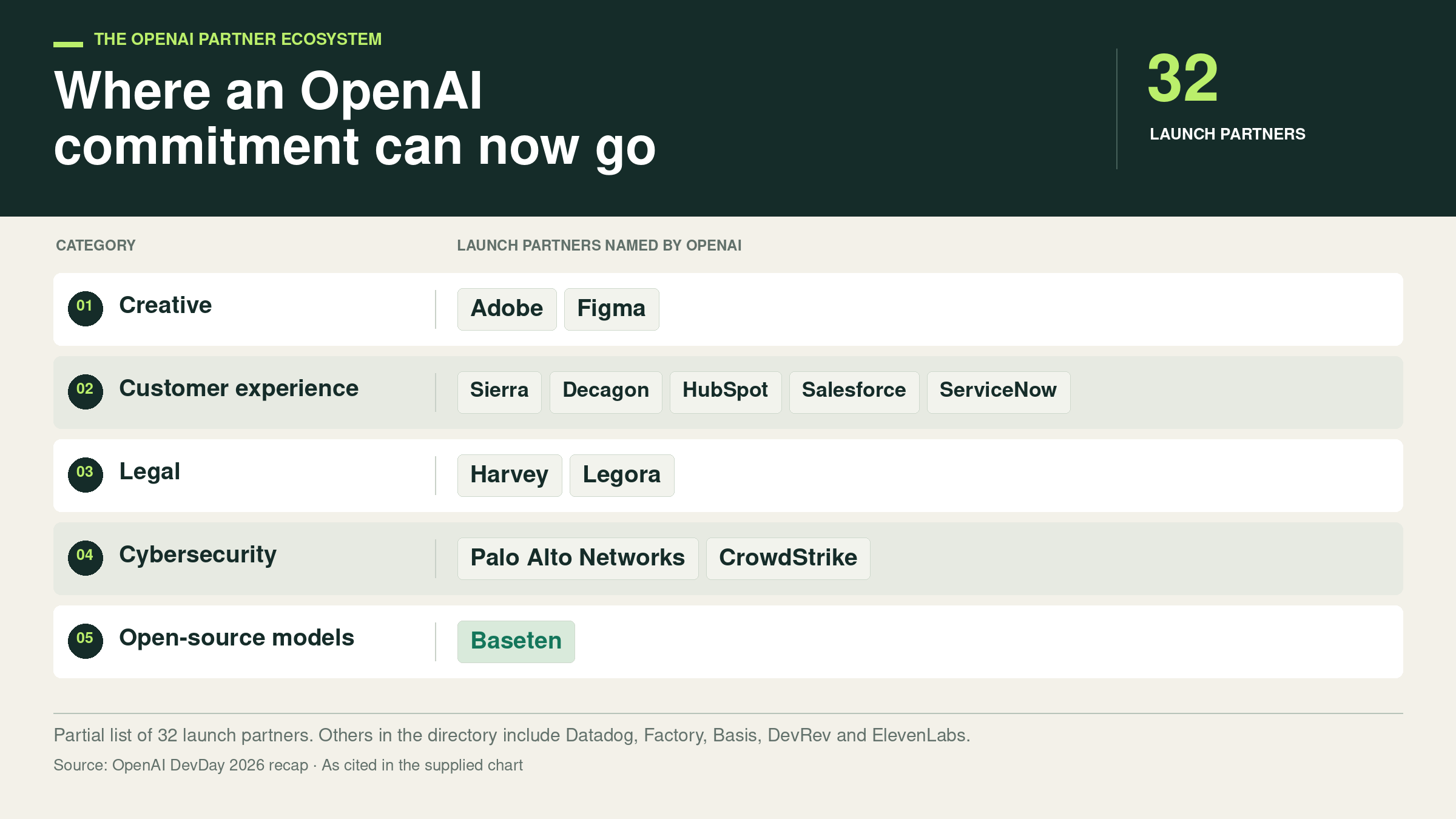Click the 01 number badge beside Creative
The image size is (1456, 819).
(x=85, y=308)
